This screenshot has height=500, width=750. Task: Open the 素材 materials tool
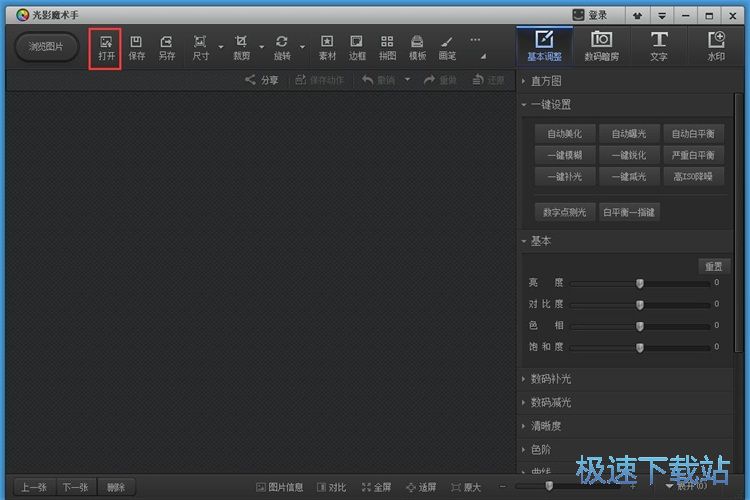click(327, 48)
